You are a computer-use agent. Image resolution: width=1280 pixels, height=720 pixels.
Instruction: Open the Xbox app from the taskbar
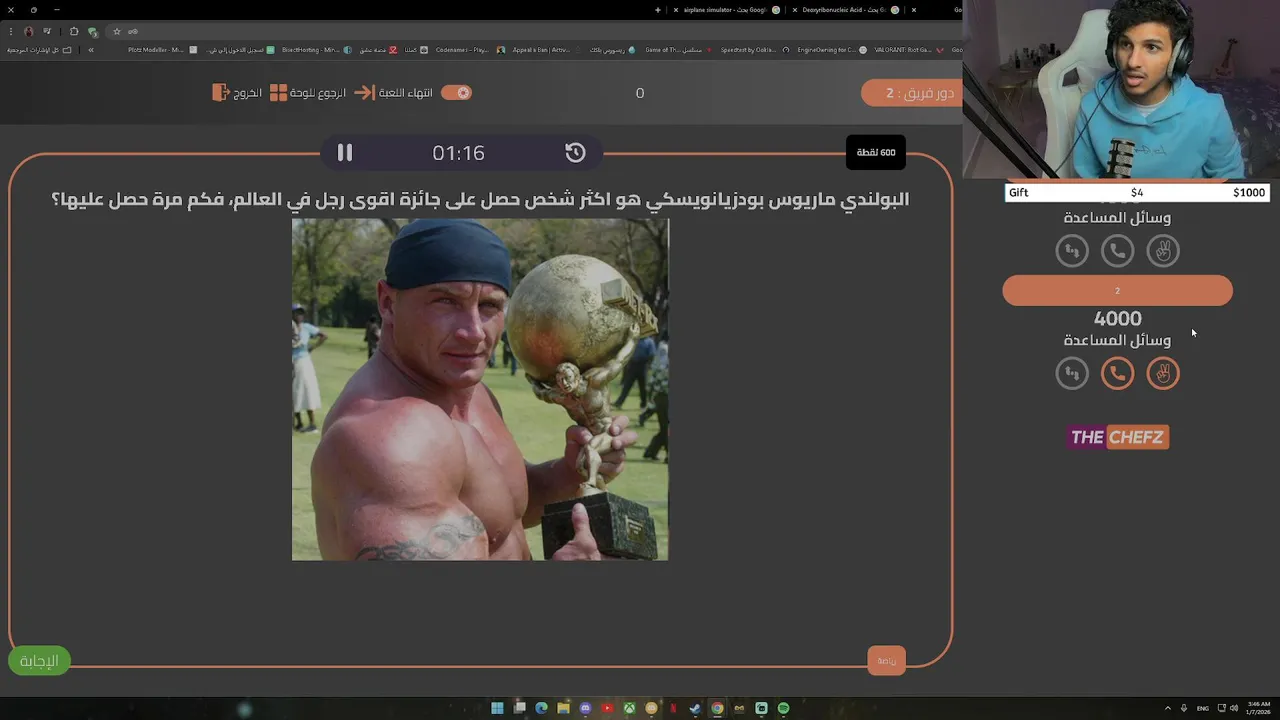coord(629,708)
